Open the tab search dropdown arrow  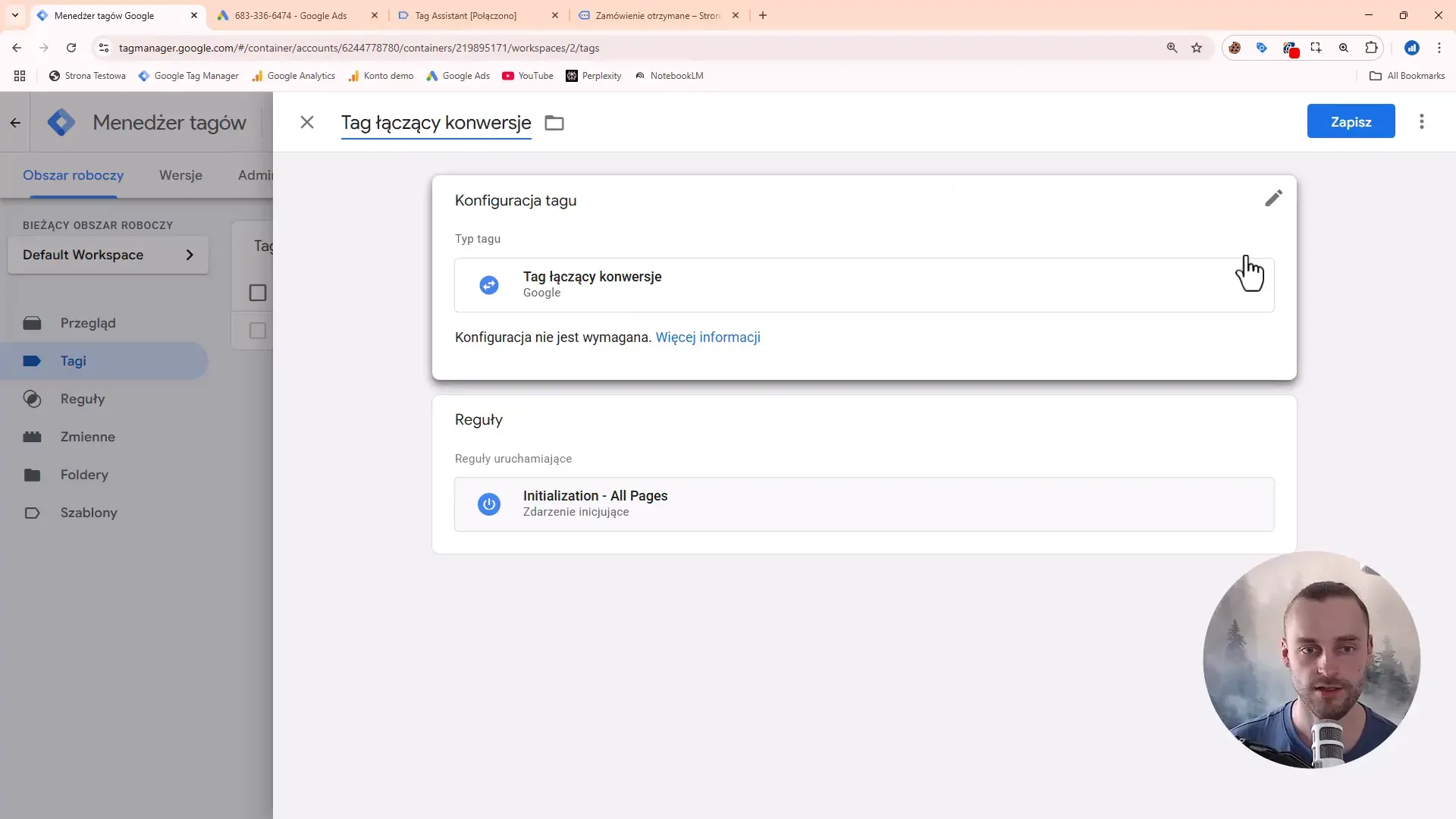coord(15,15)
